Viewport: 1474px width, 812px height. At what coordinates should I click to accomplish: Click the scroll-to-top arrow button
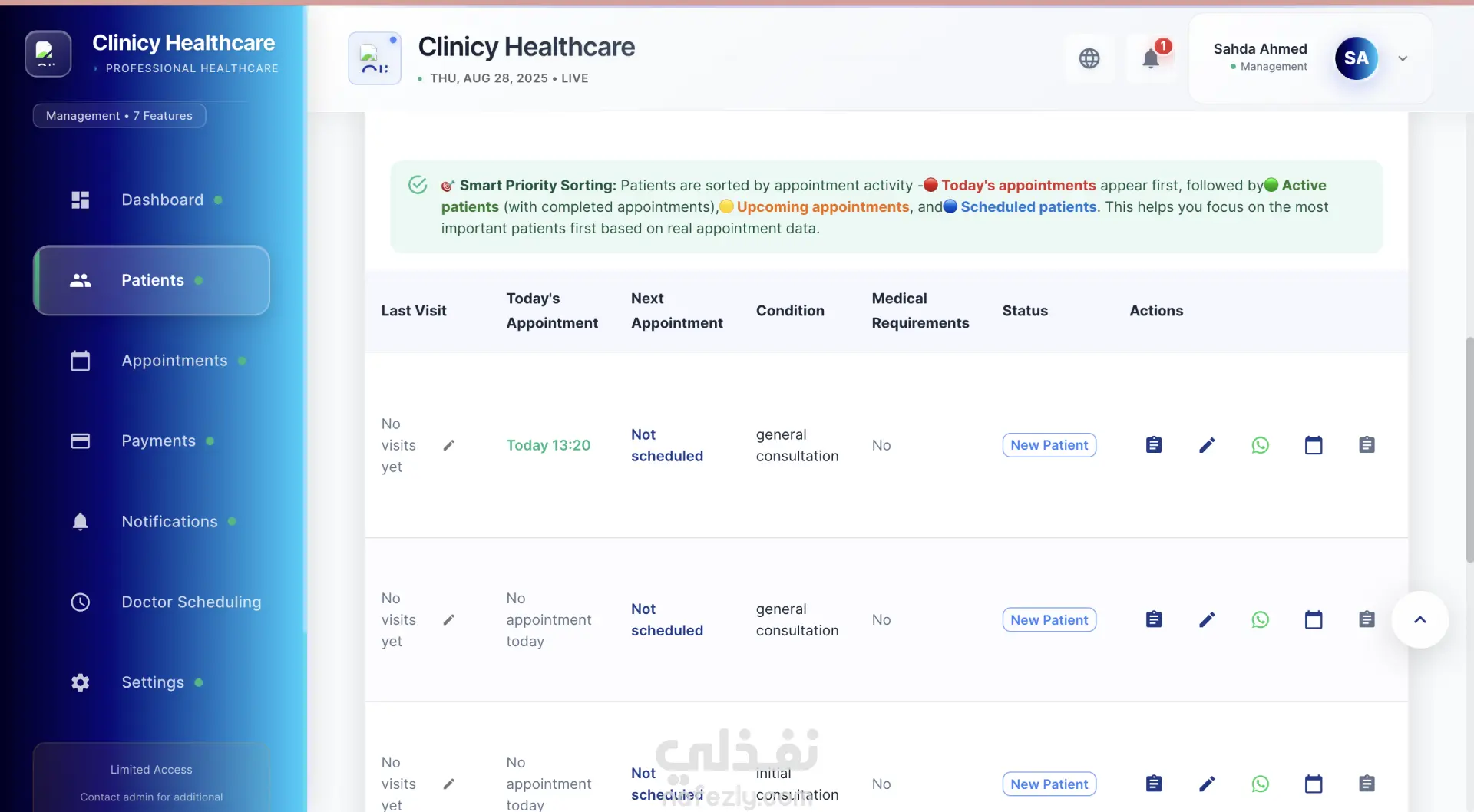pos(1420,619)
